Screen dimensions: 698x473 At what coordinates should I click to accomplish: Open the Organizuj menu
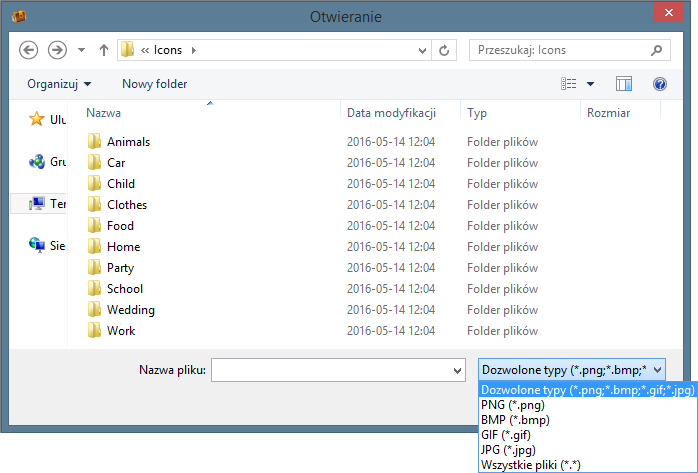pyautogui.click(x=59, y=84)
